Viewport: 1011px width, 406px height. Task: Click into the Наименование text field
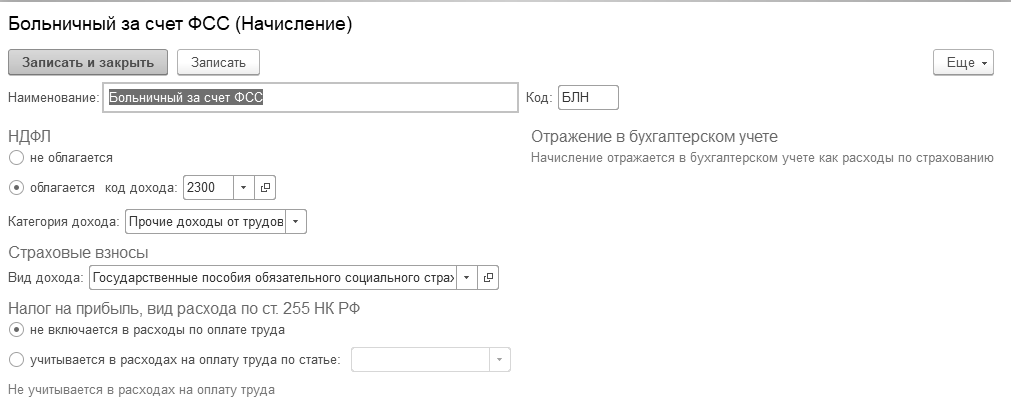(x=310, y=98)
